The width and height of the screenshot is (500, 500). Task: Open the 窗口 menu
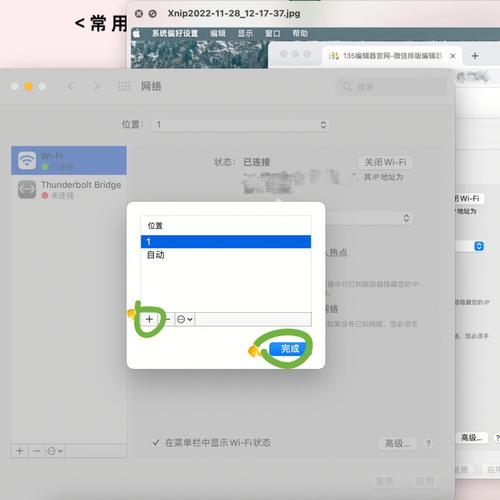(x=272, y=33)
